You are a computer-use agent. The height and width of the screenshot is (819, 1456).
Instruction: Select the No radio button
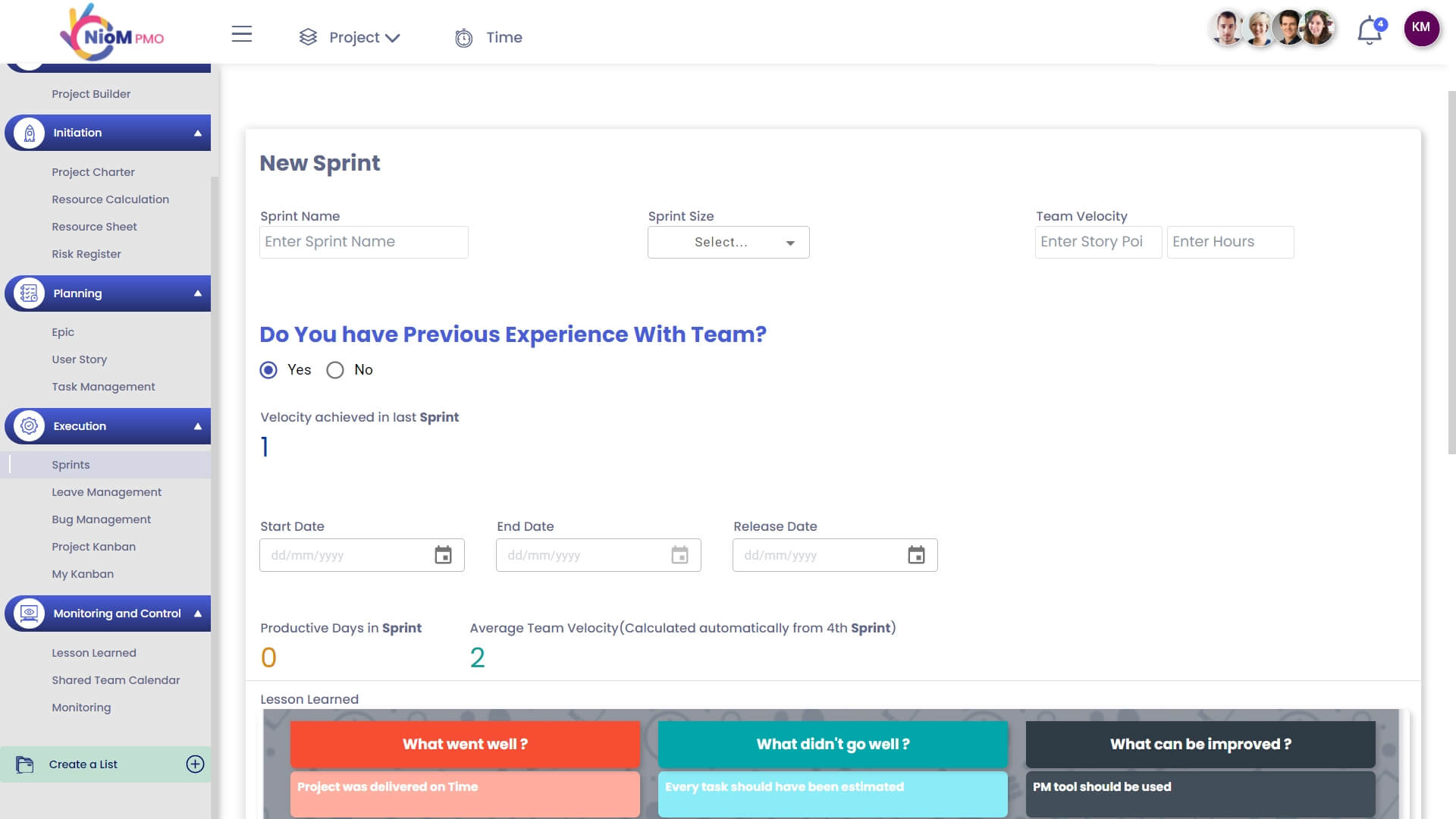(335, 370)
